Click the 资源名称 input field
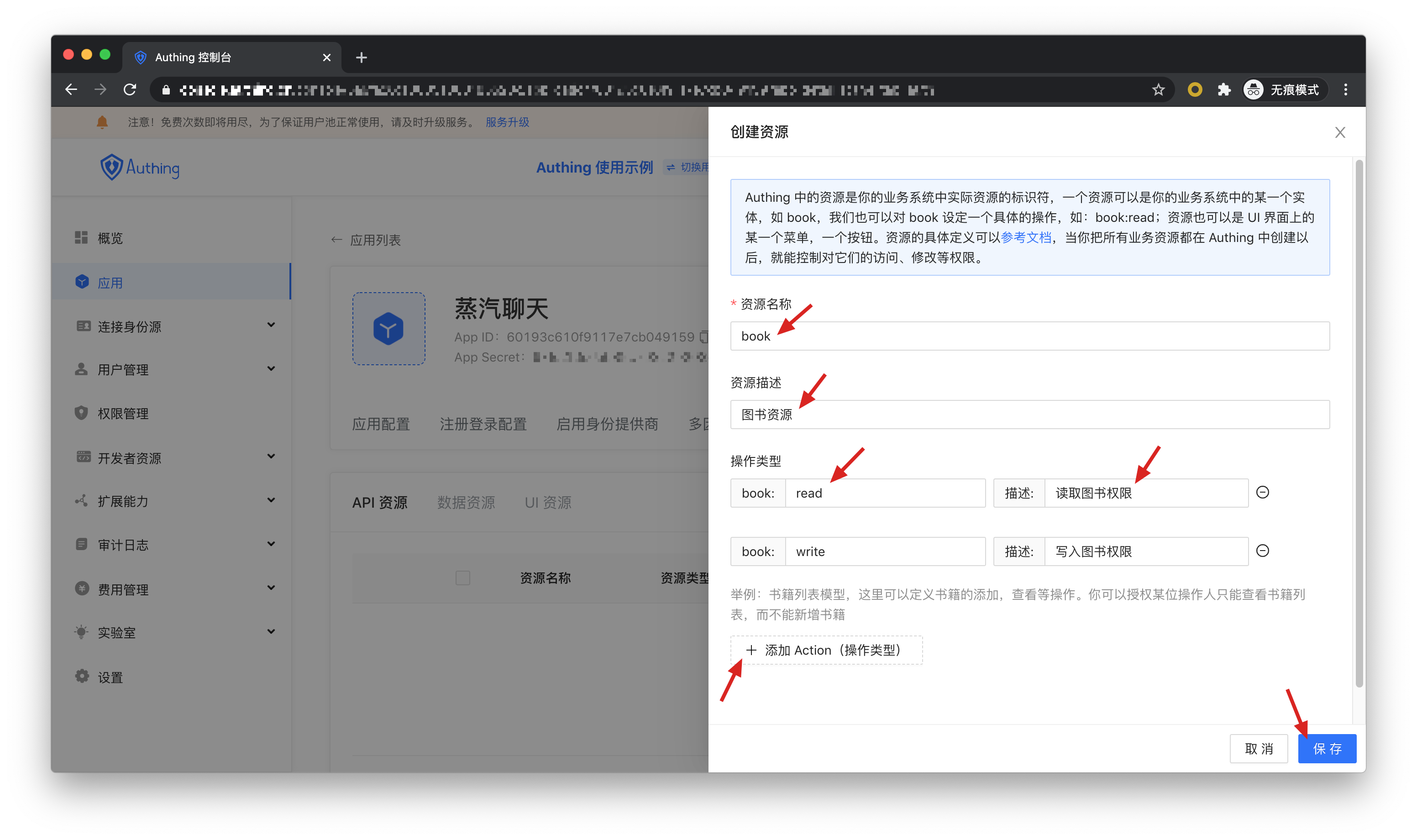The image size is (1417, 840). [1029, 336]
